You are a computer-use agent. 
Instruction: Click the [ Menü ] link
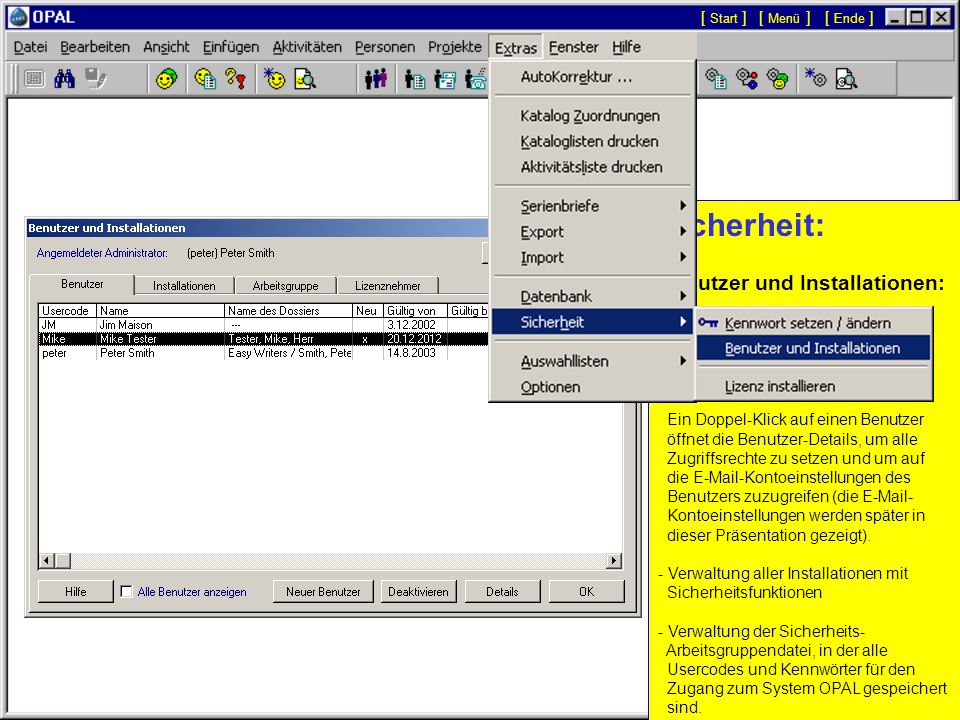(784, 18)
